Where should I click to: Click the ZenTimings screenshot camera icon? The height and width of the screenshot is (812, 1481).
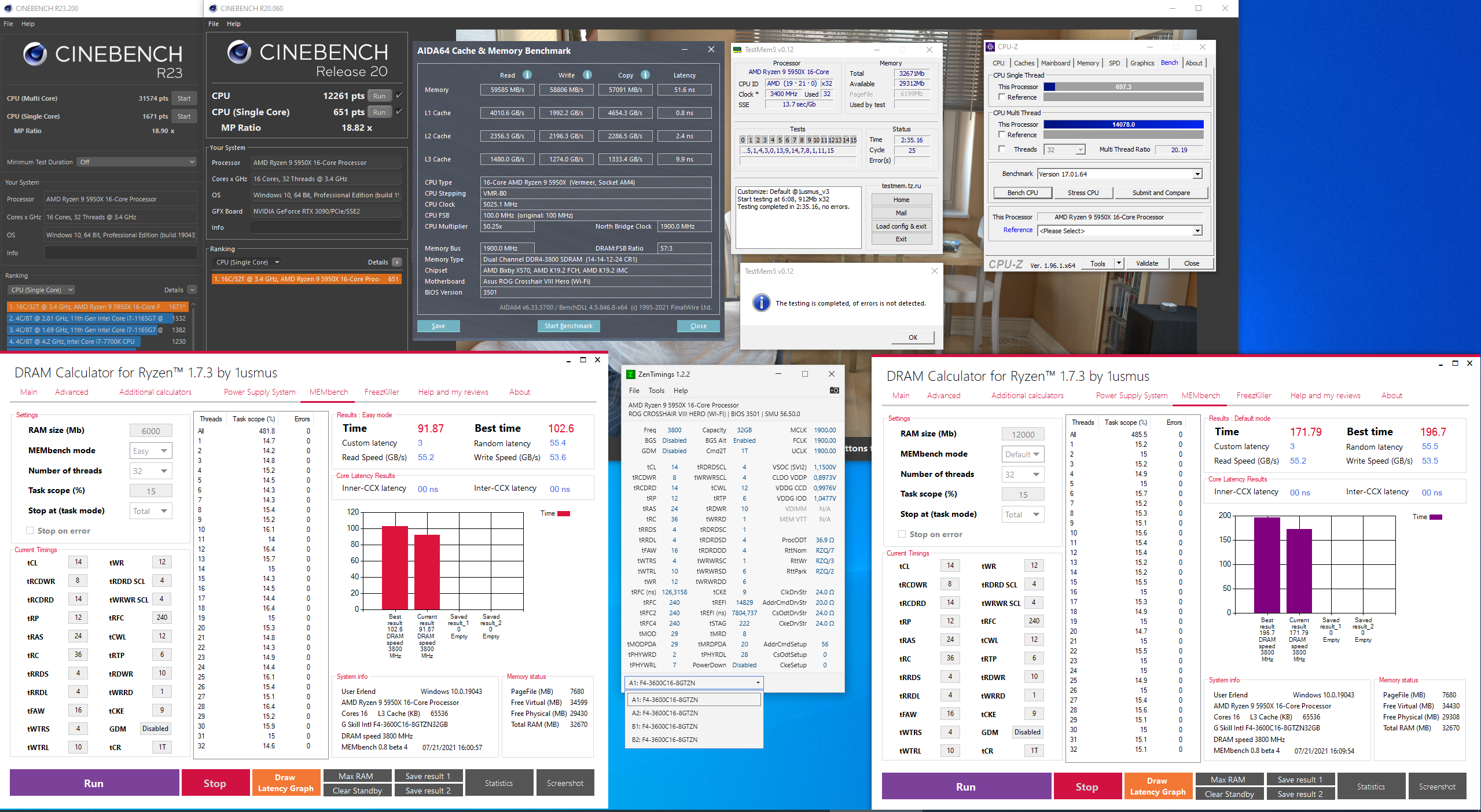[834, 390]
